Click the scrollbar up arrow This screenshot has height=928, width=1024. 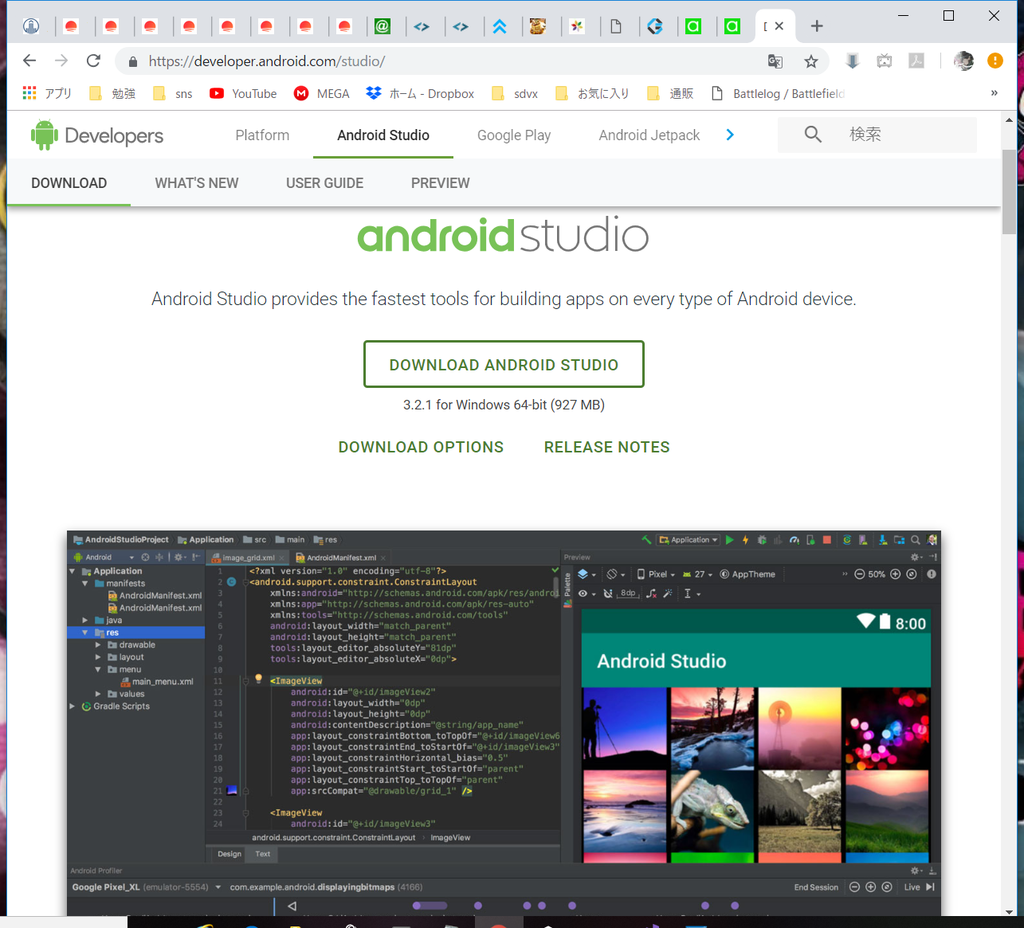click(x=1009, y=120)
